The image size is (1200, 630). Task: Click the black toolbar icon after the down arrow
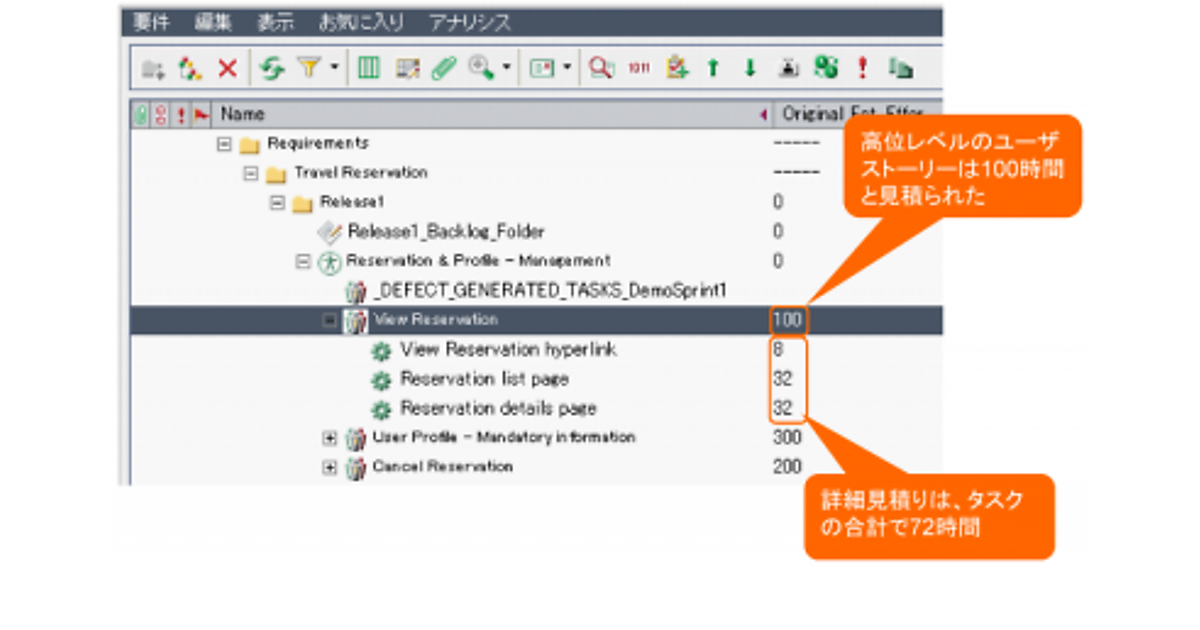pyautogui.click(x=788, y=68)
